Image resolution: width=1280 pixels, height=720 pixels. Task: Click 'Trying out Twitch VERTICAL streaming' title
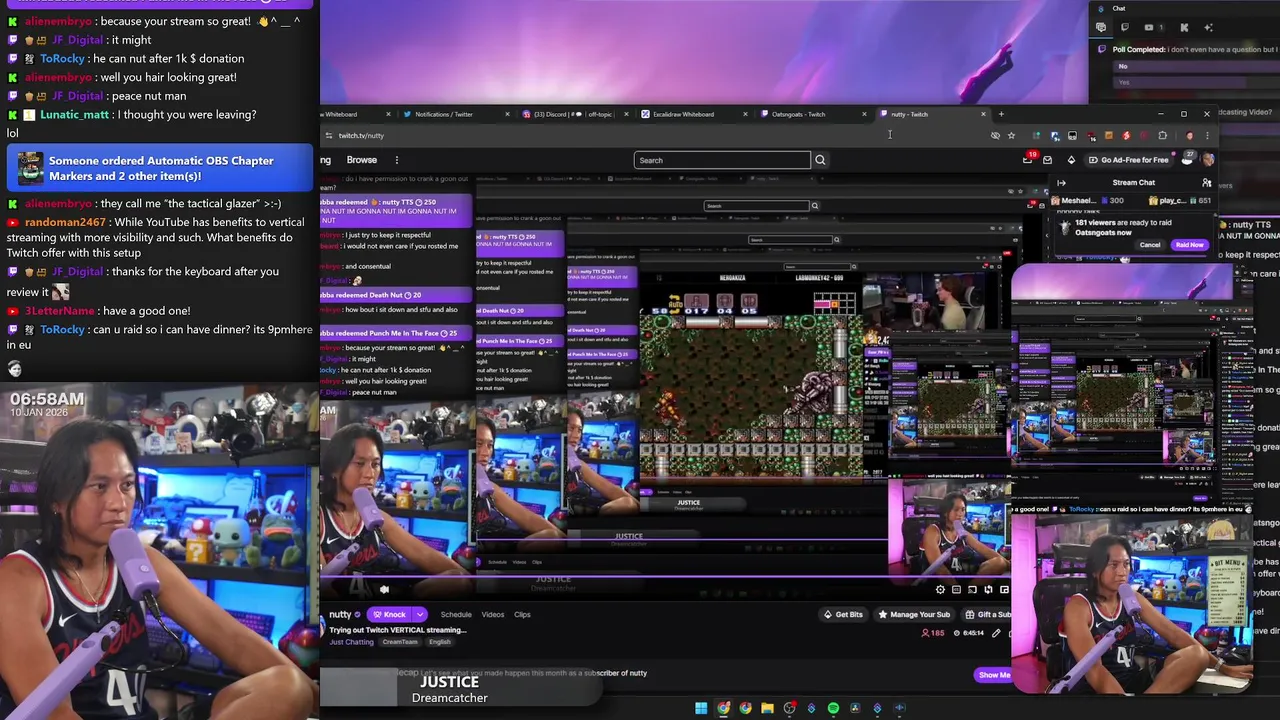point(398,630)
